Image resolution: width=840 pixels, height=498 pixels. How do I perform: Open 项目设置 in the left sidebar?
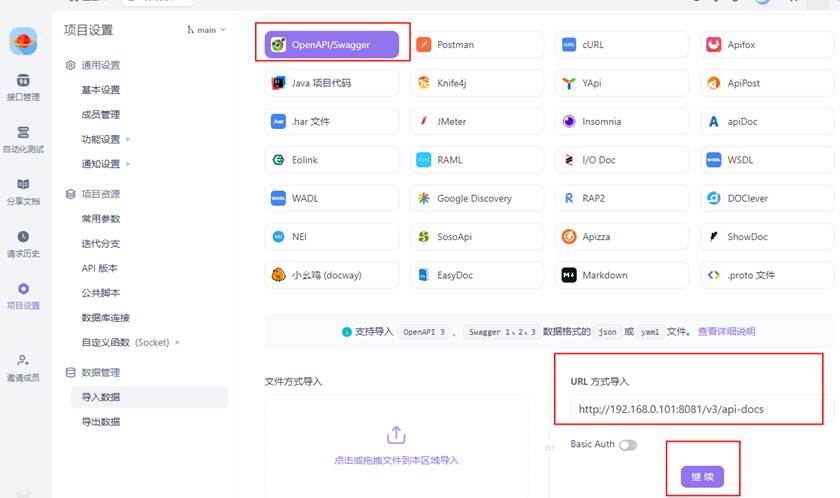23,296
